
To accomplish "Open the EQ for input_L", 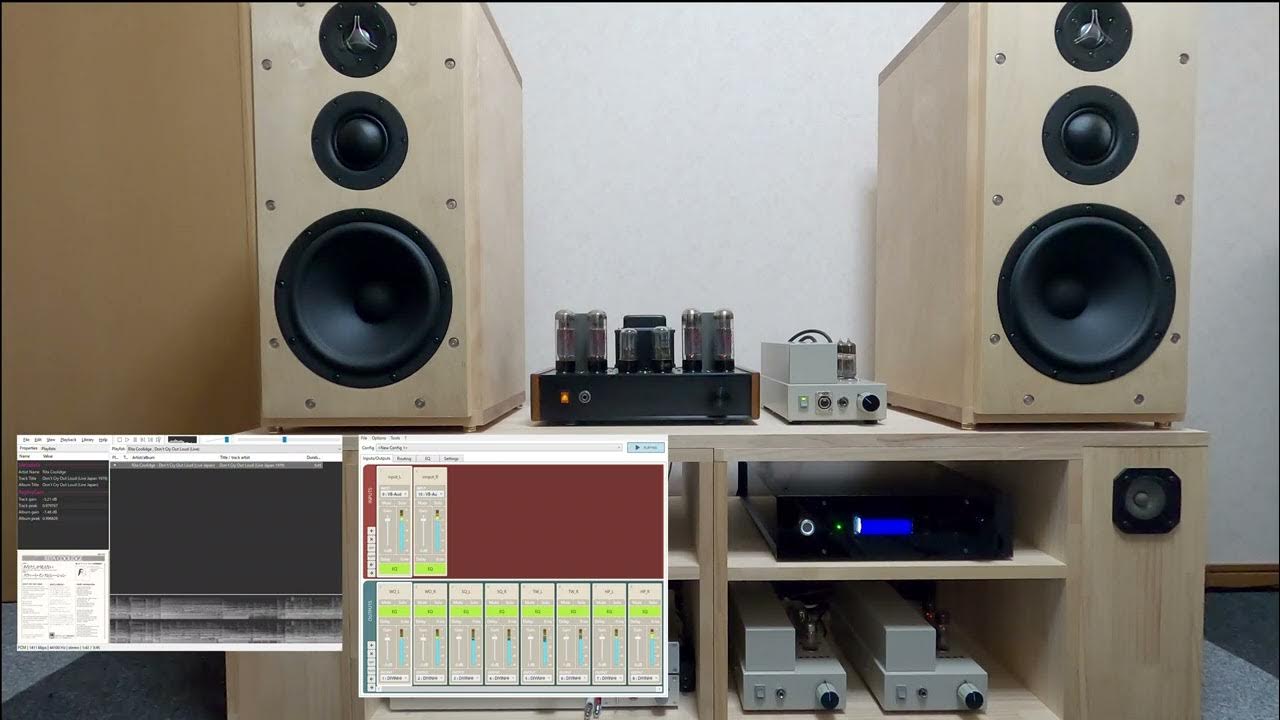I will click(x=394, y=569).
